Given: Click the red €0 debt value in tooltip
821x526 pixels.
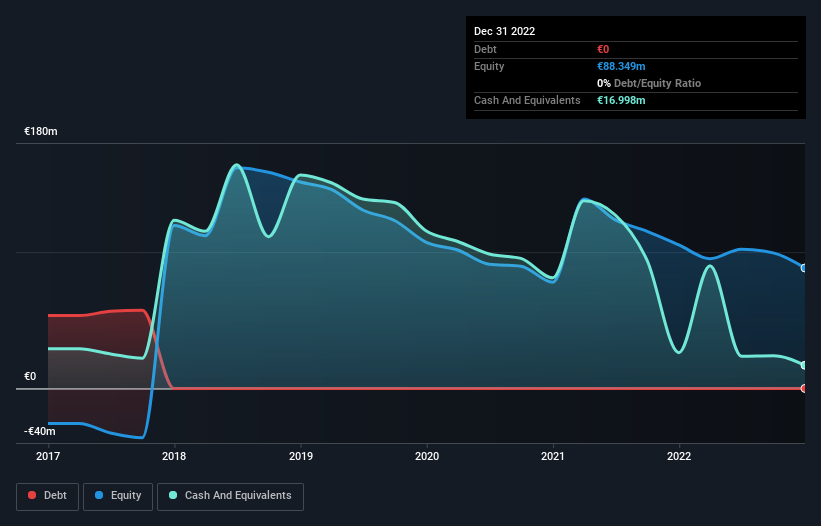Looking at the screenshot, I should coord(603,49).
